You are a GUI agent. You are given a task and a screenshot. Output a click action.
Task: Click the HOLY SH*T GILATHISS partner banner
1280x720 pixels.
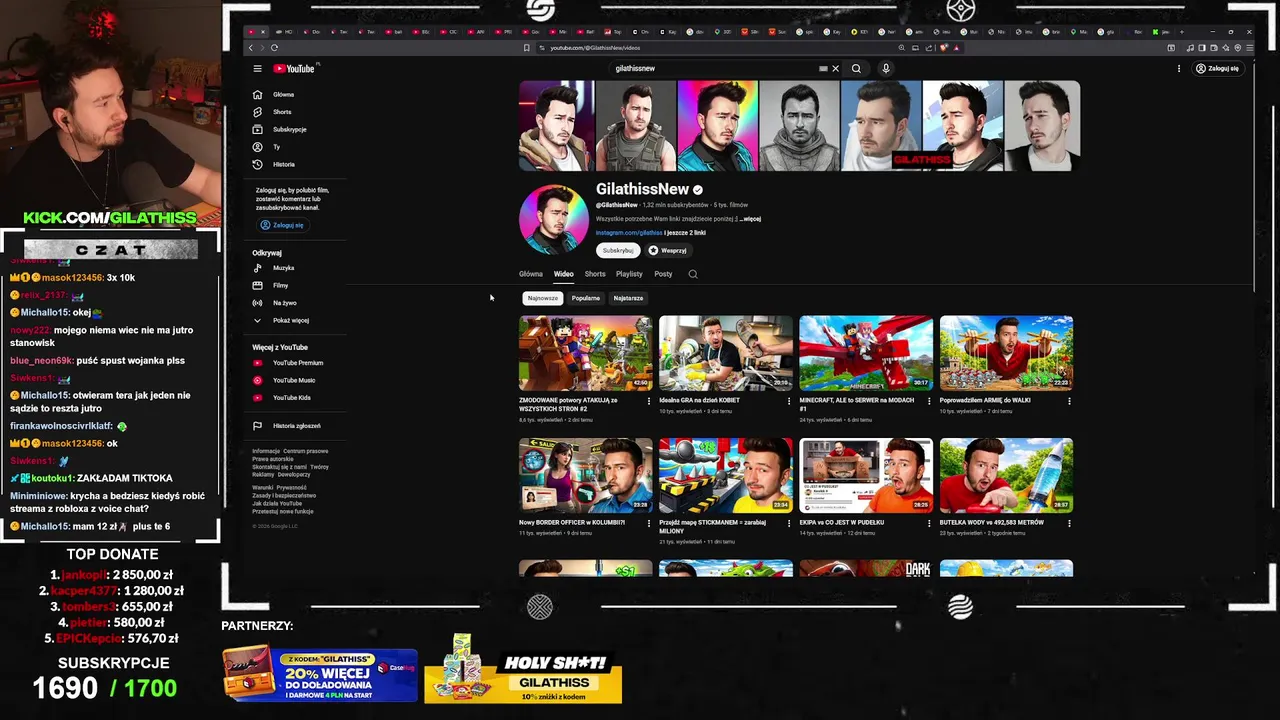click(523, 670)
